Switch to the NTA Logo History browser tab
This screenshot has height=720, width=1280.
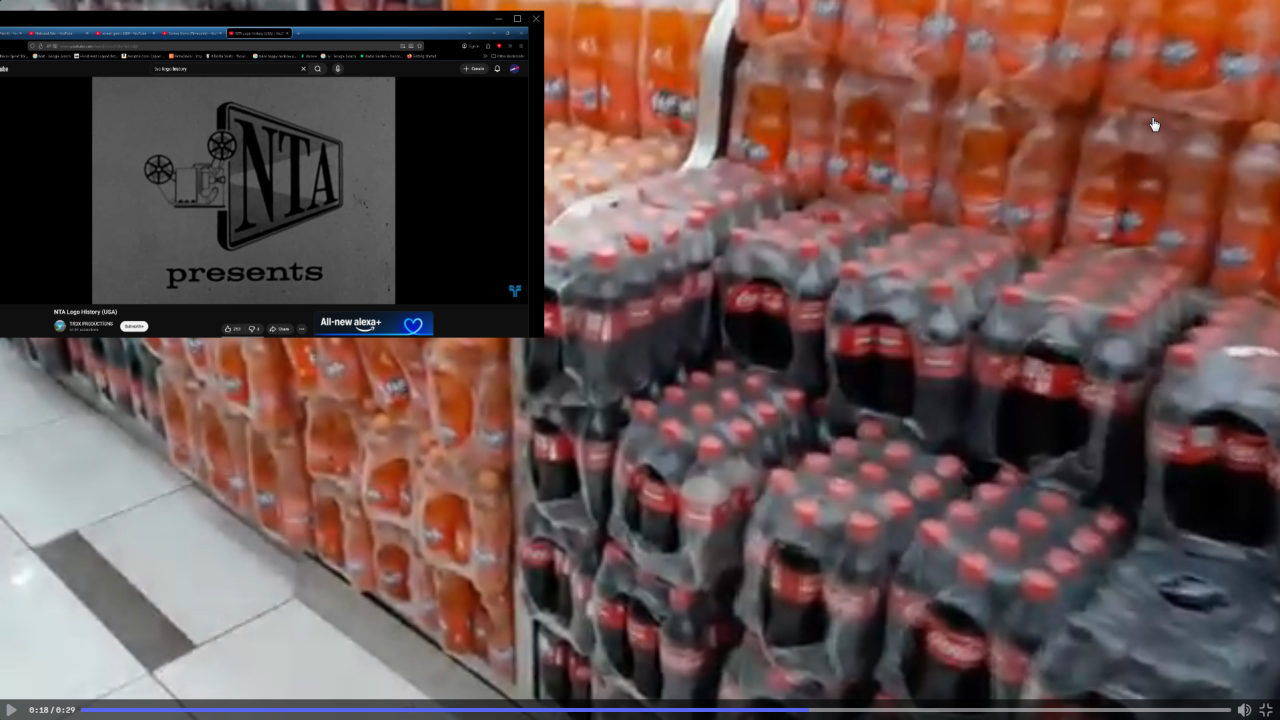point(257,33)
